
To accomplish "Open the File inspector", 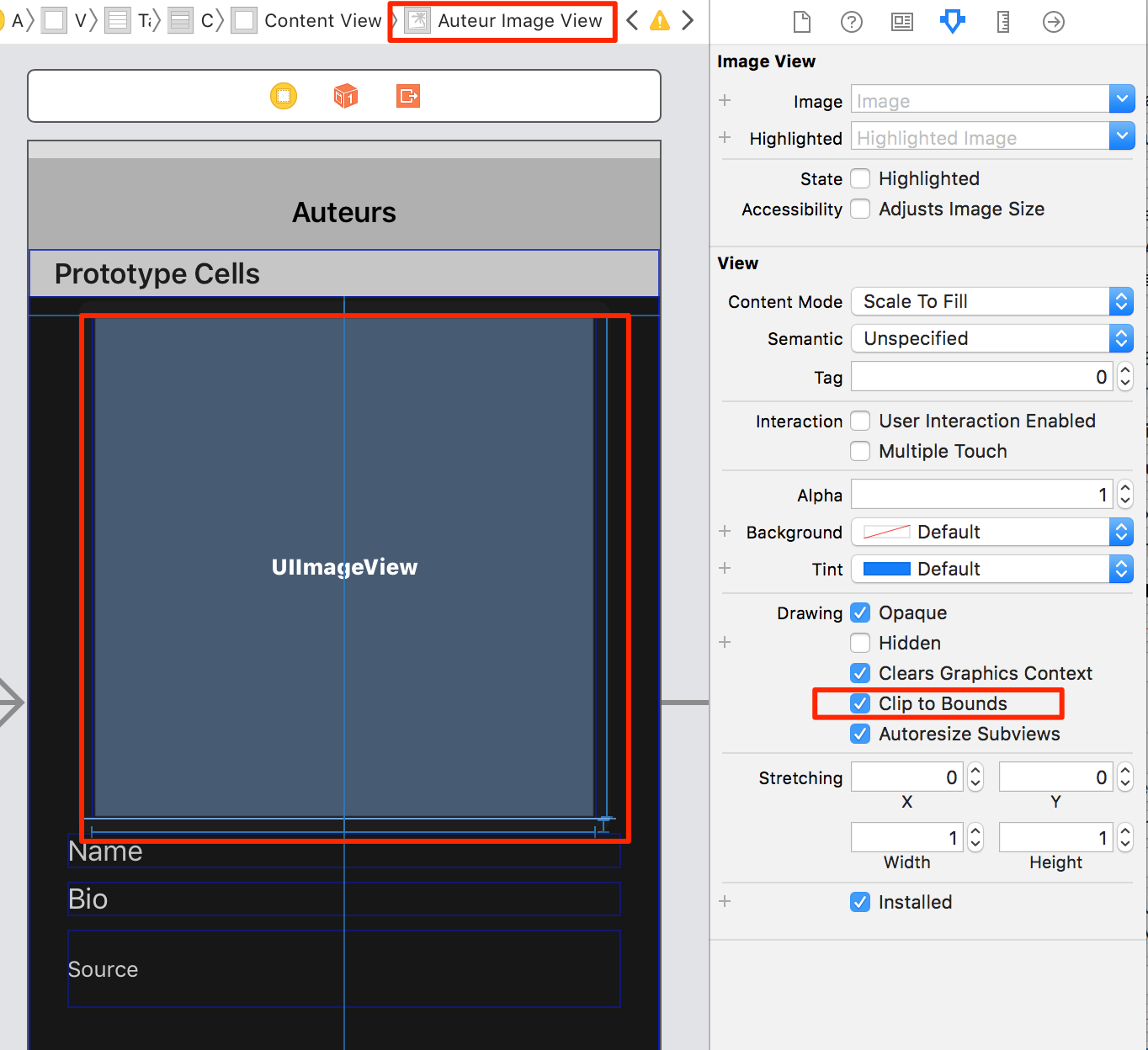I will [800, 22].
